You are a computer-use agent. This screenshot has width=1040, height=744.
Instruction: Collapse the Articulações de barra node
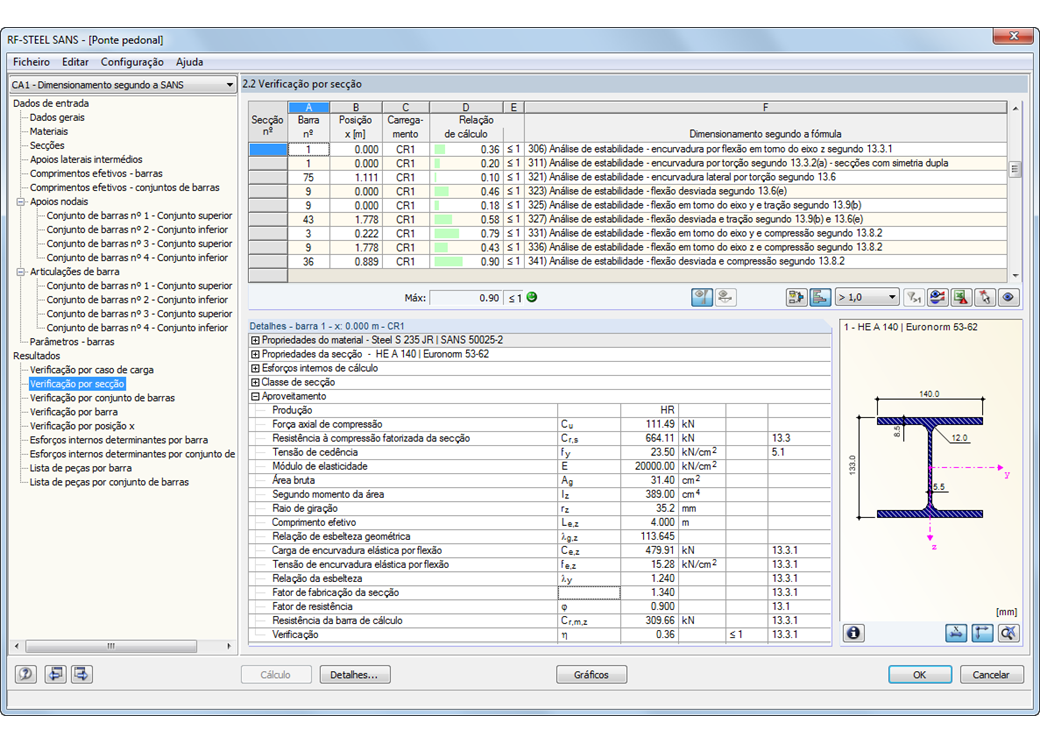pyautogui.click(x=21, y=272)
